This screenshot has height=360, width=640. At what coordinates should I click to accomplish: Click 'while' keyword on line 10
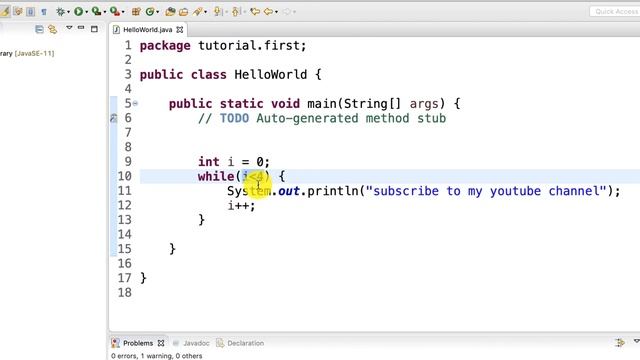click(216, 176)
